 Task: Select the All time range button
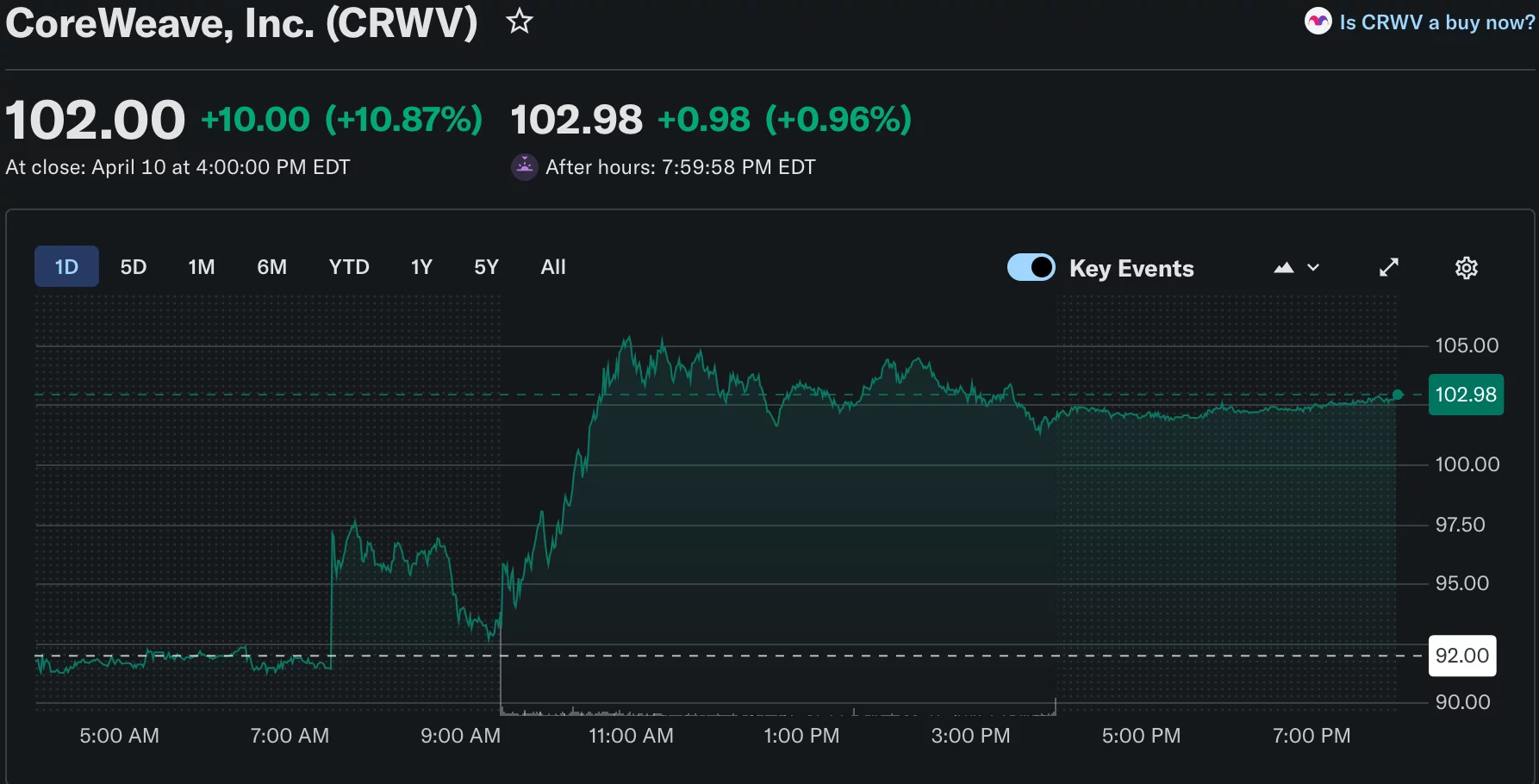pos(552,267)
